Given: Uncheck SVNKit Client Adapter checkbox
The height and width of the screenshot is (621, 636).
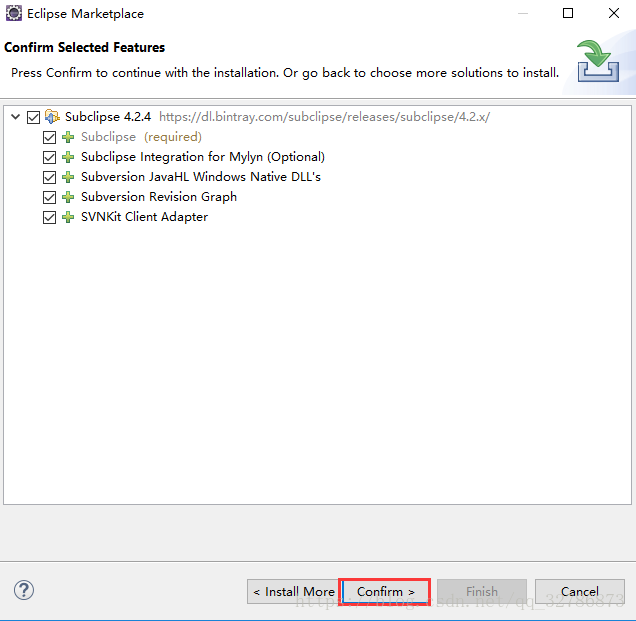Looking at the screenshot, I should [49, 217].
